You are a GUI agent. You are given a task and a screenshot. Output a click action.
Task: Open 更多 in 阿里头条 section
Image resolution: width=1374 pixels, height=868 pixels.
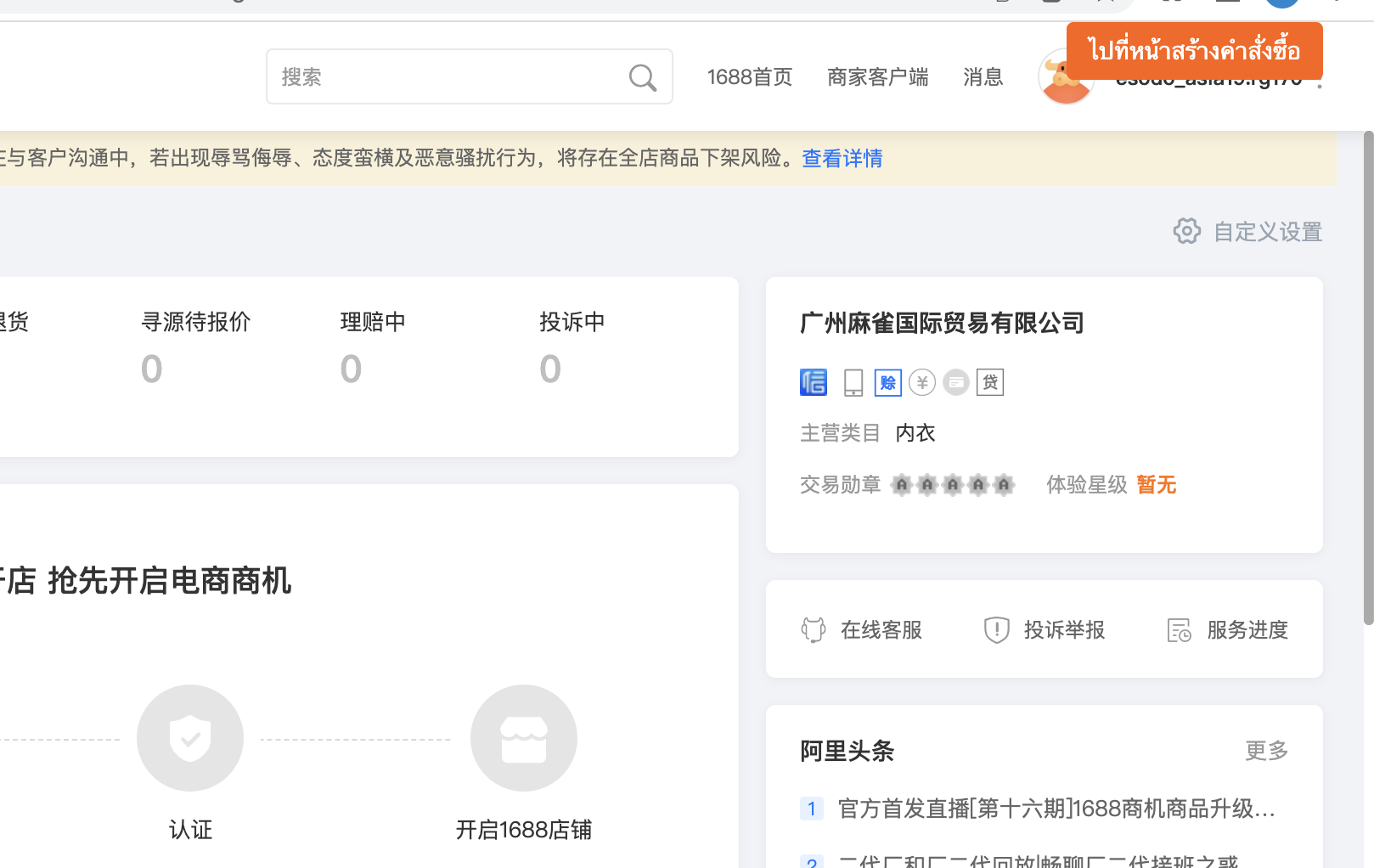1267,751
